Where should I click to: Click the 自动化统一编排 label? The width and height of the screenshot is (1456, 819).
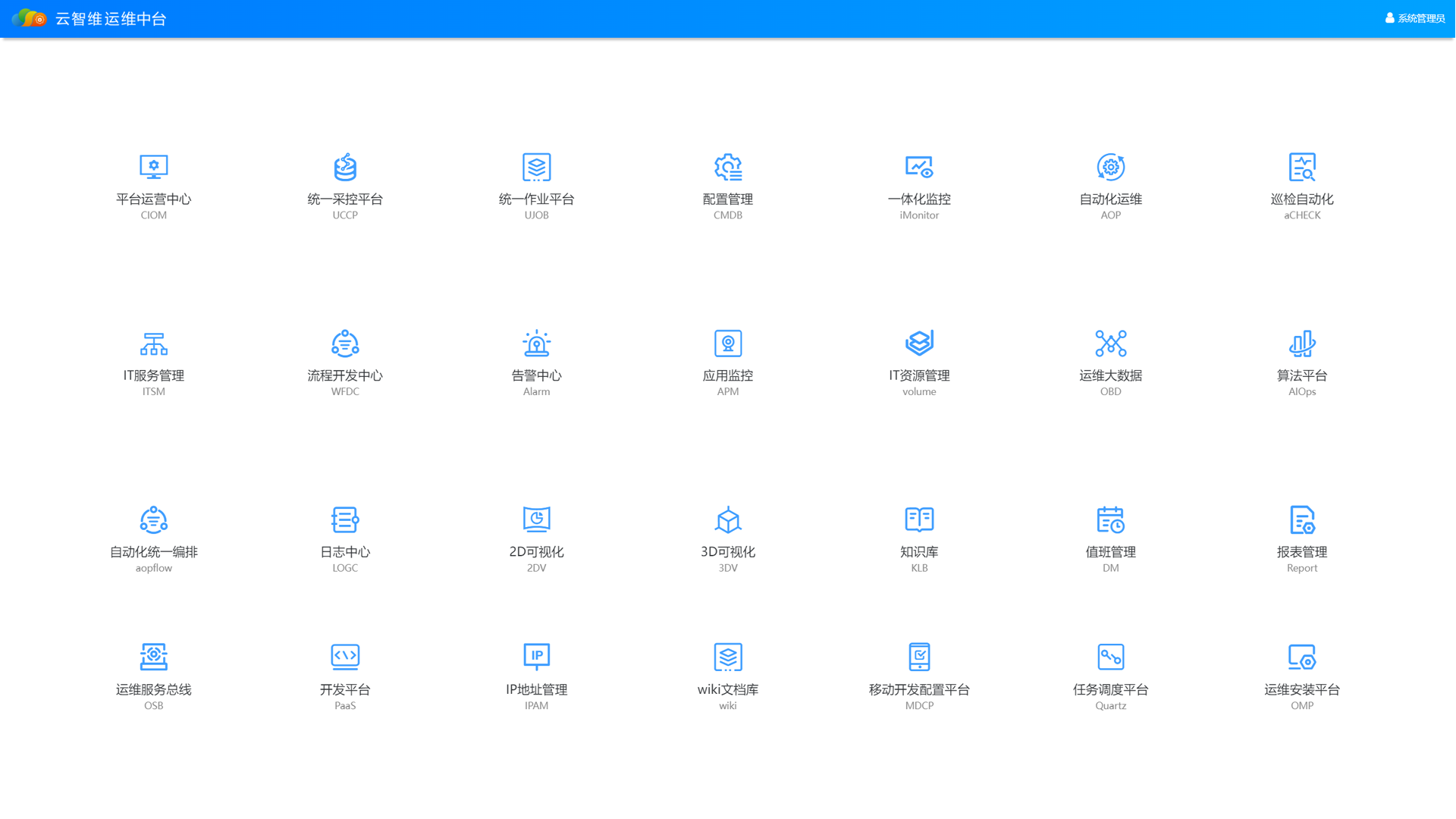153,551
